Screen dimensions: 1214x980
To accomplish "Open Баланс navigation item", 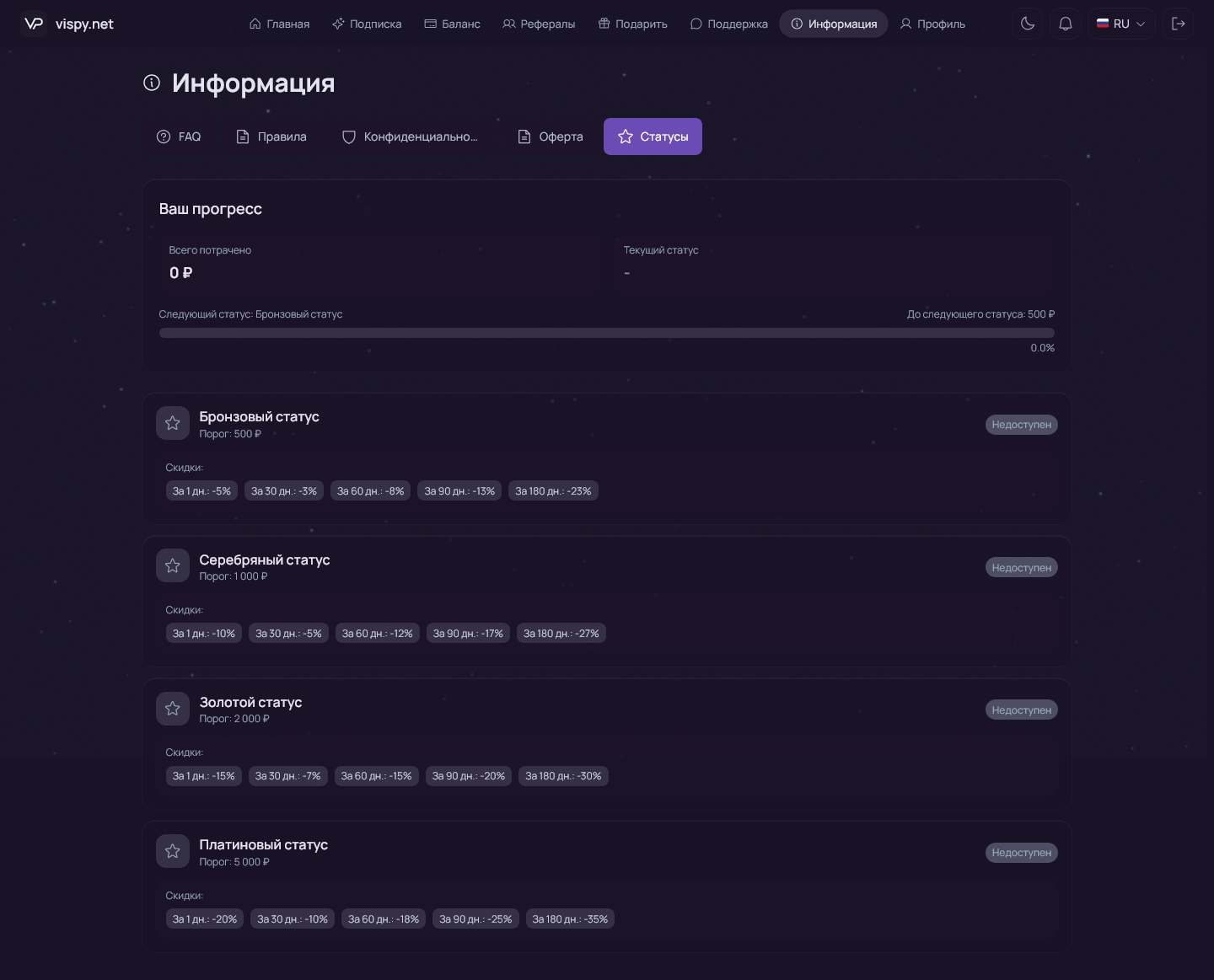I will tap(453, 24).
